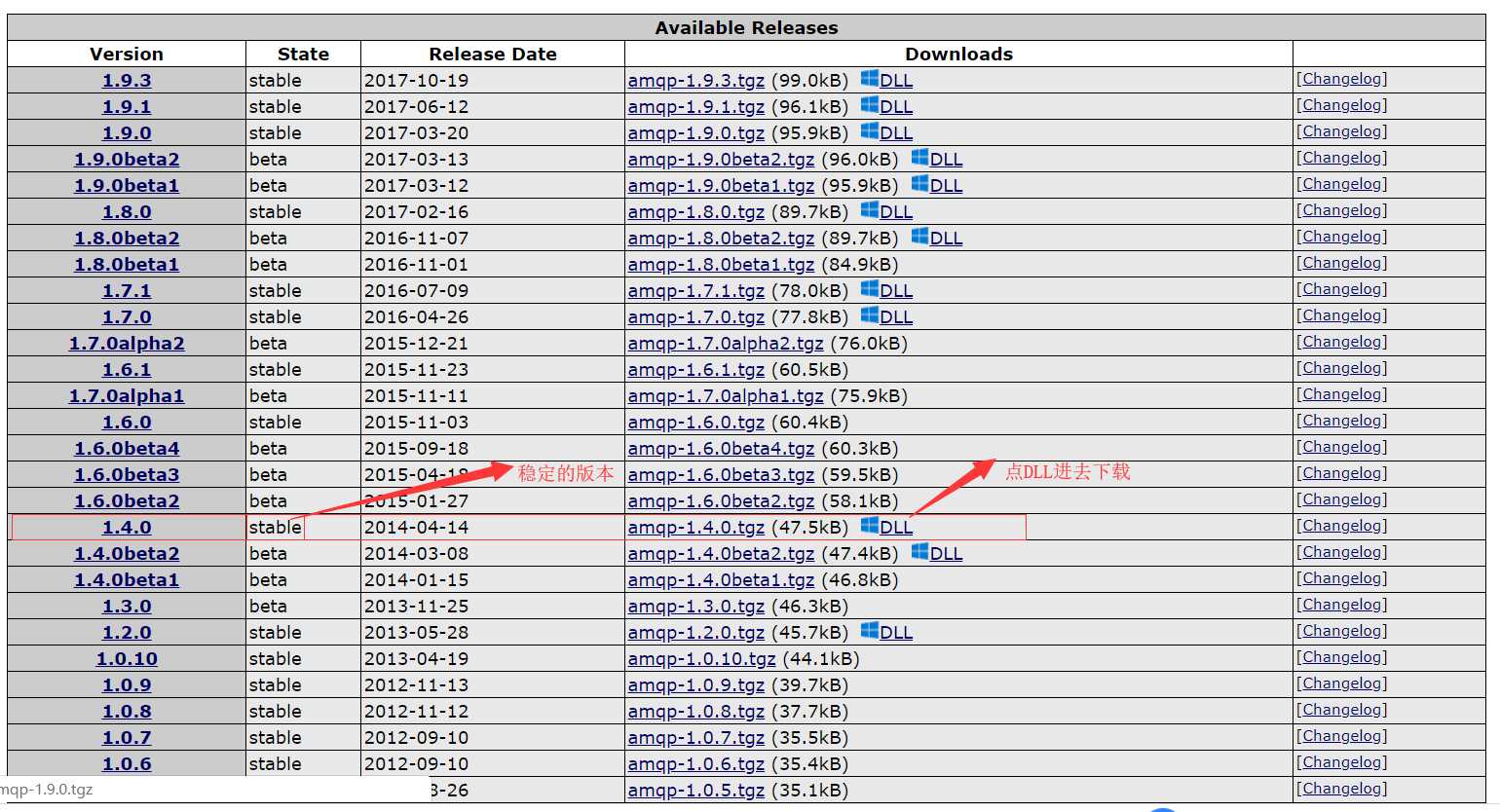Click the Windows DLL icon for amqp-1.9.3
1500x812 pixels.
(869, 79)
